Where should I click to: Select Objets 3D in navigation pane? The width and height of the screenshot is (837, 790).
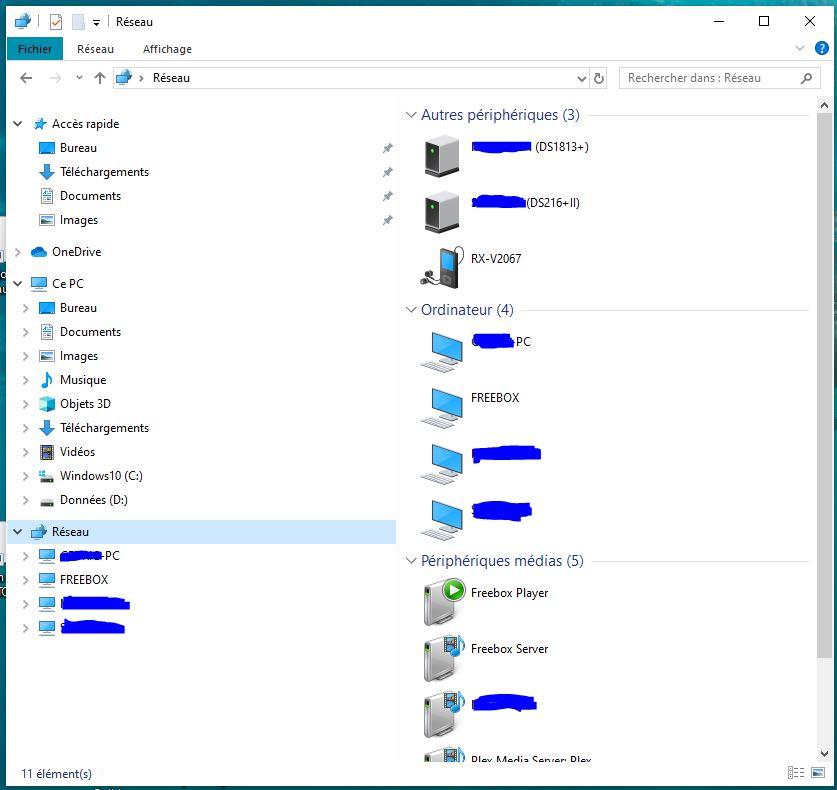click(85, 404)
